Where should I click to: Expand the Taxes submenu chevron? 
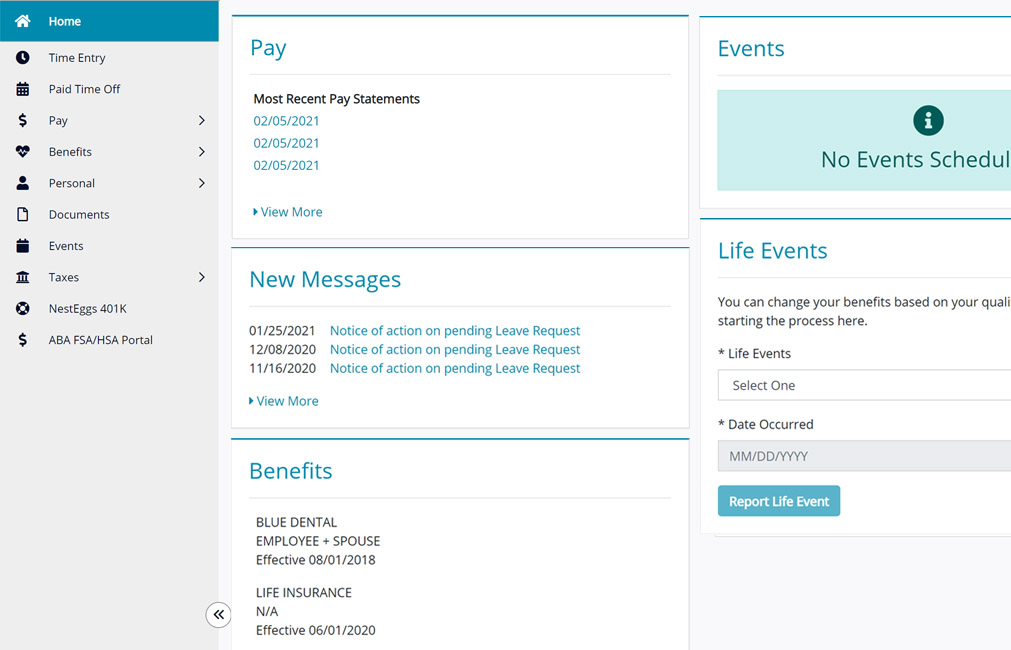(x=202, y=277)
